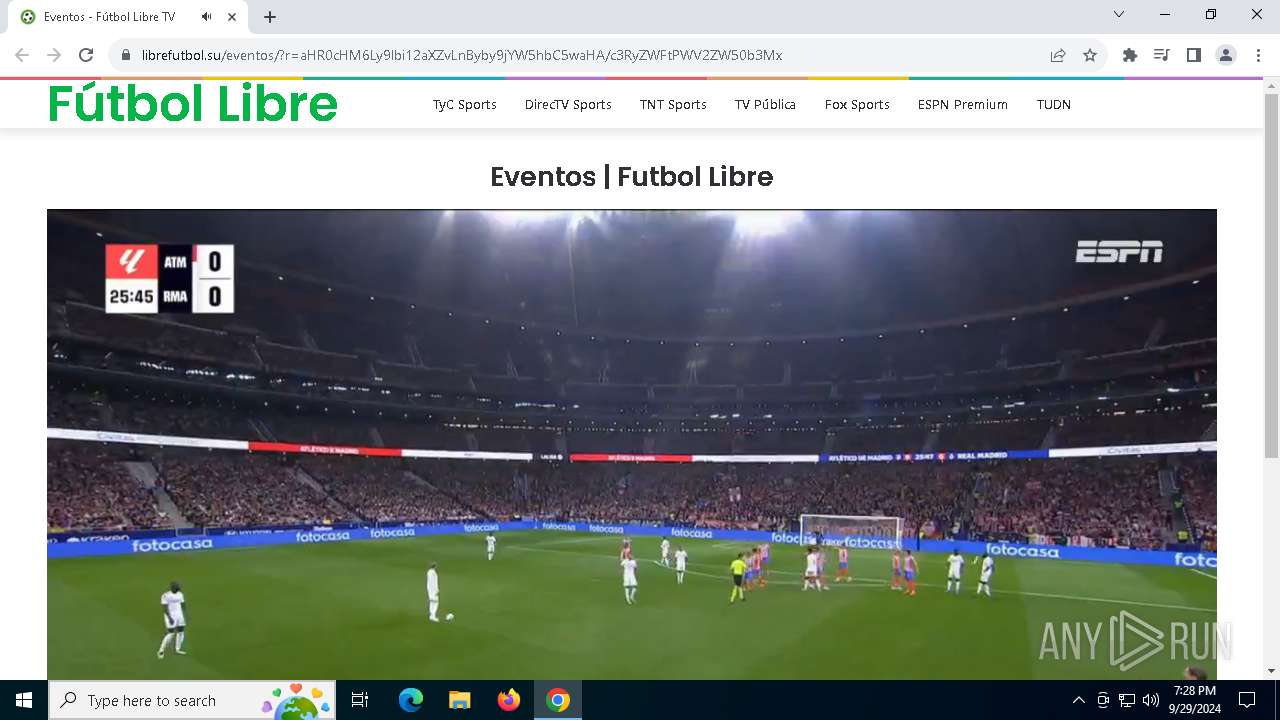1280x720 pixels.
Task: View site info lock icon
Action: (x=126, y=56)
